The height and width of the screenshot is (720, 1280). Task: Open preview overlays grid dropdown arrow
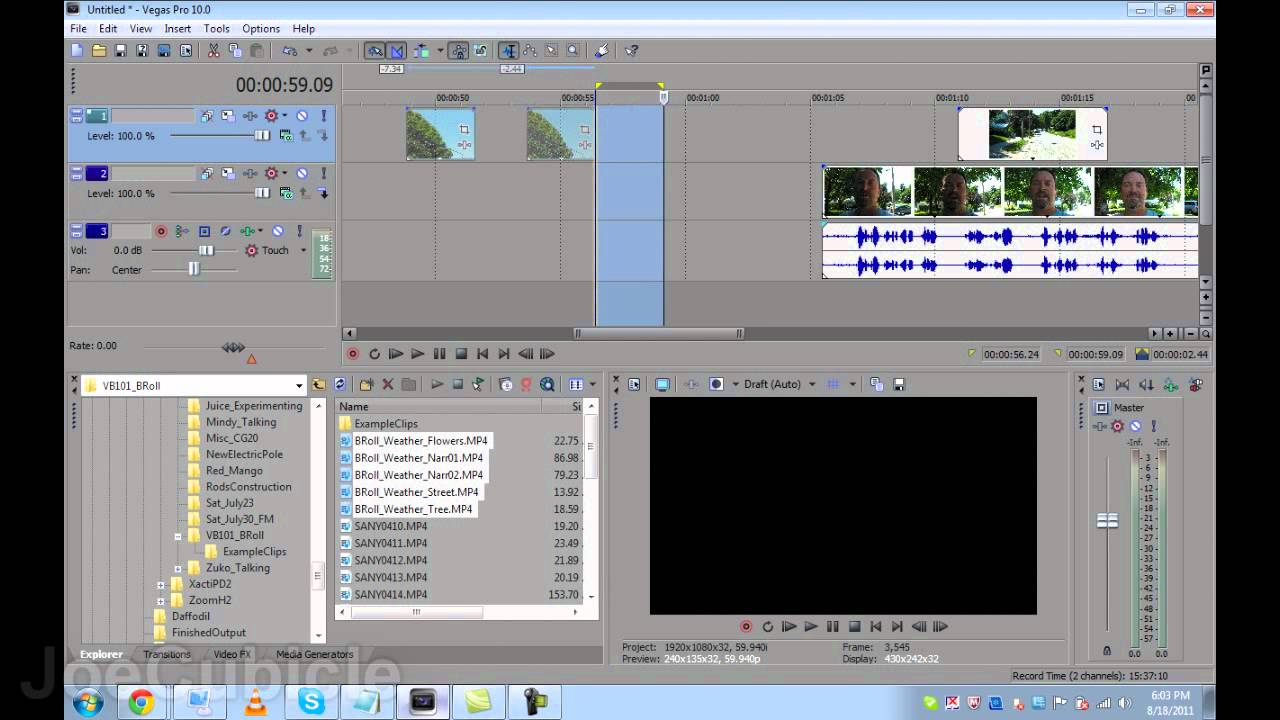click(853, 384)
